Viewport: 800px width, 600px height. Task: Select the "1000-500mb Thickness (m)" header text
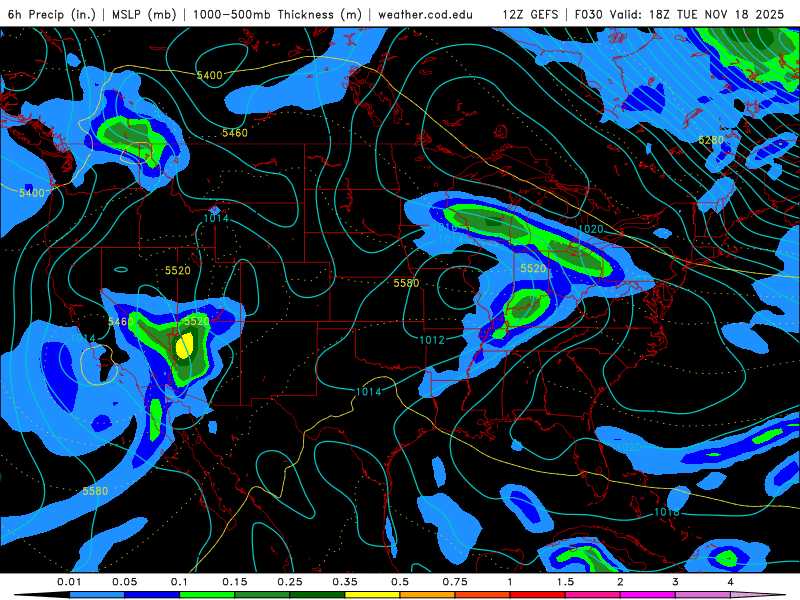(x=277, y=14)
